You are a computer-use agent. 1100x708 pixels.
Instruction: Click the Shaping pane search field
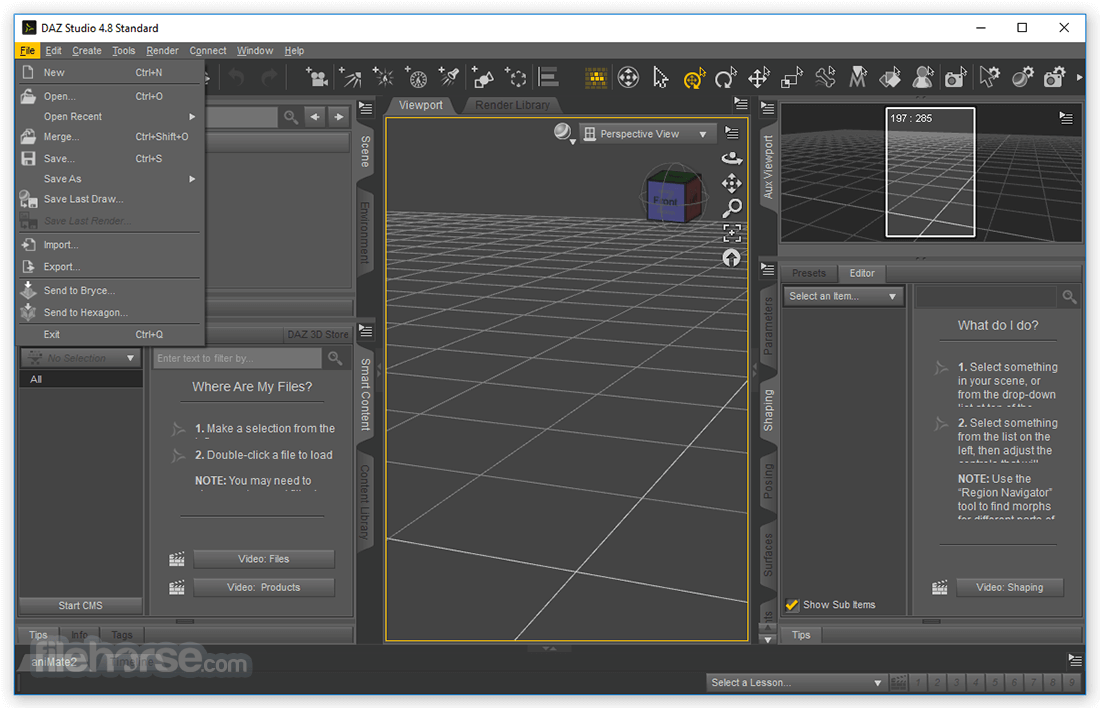pyautogui.click(x=986, y=296)
